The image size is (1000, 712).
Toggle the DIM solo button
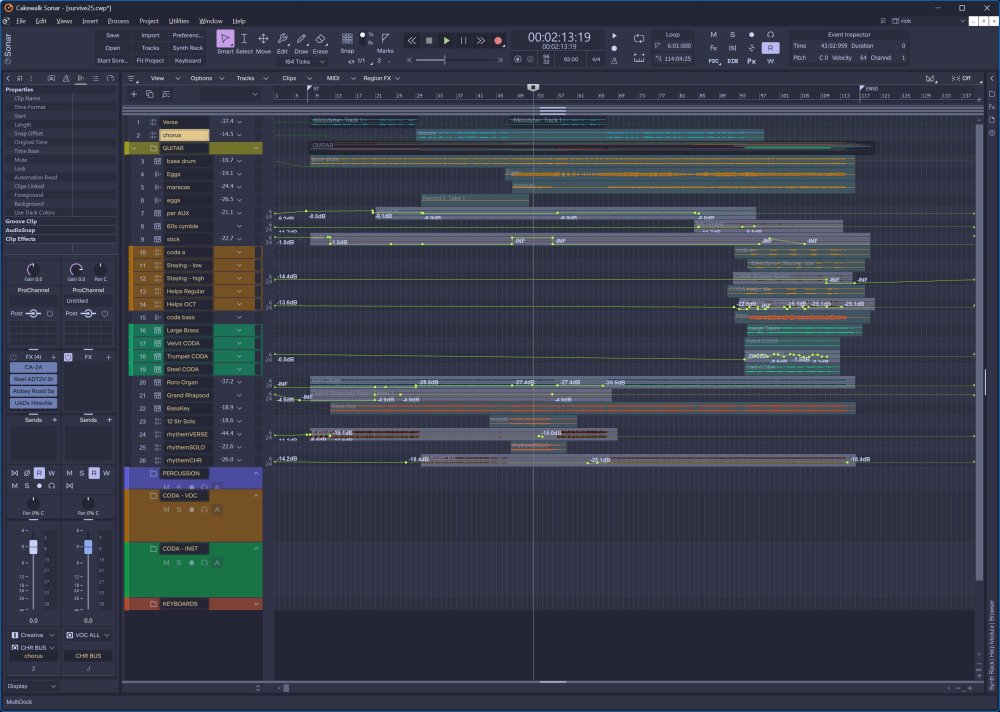pos(733,61)
